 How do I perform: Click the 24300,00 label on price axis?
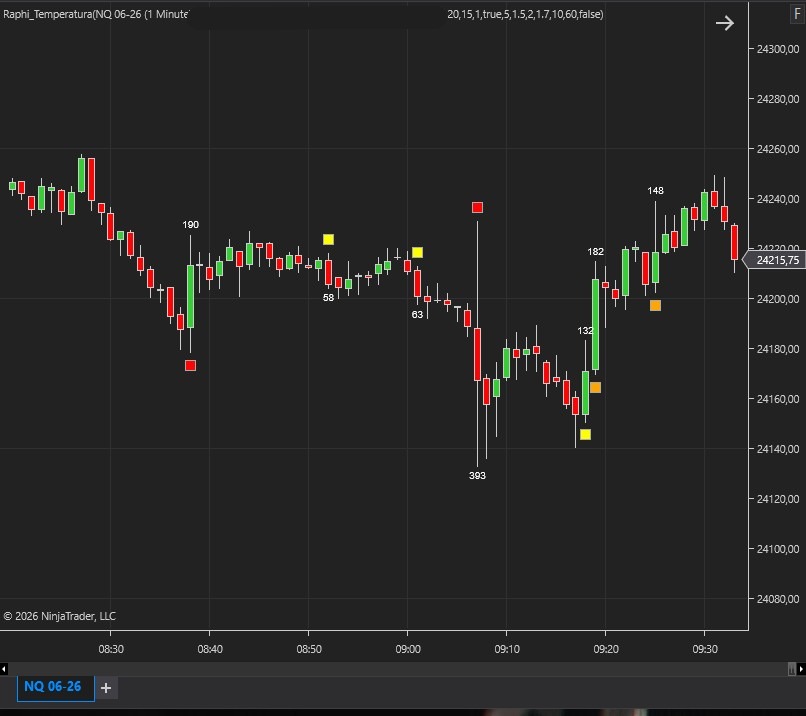point(778,49)
